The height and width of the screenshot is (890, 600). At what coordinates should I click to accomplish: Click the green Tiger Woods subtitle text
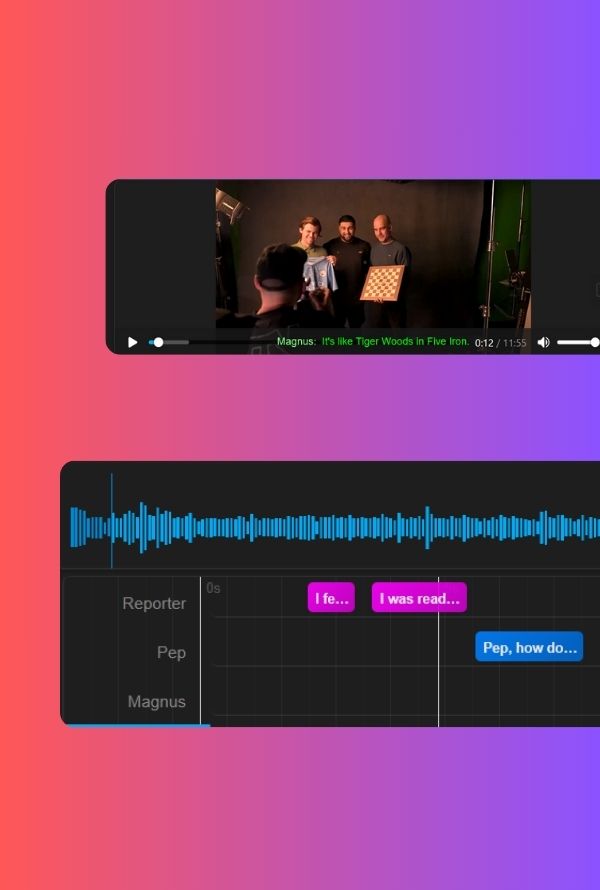pos(395,342)
